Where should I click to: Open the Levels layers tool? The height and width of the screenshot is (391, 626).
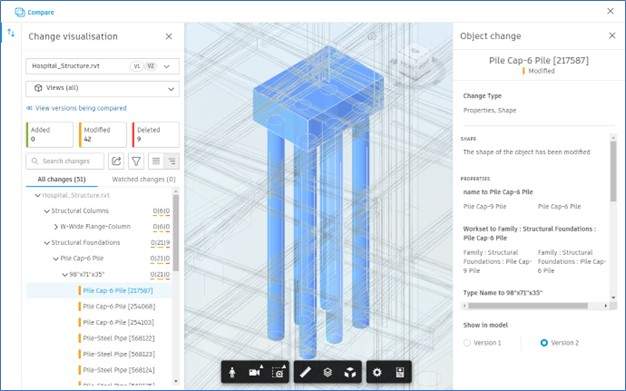327,372
